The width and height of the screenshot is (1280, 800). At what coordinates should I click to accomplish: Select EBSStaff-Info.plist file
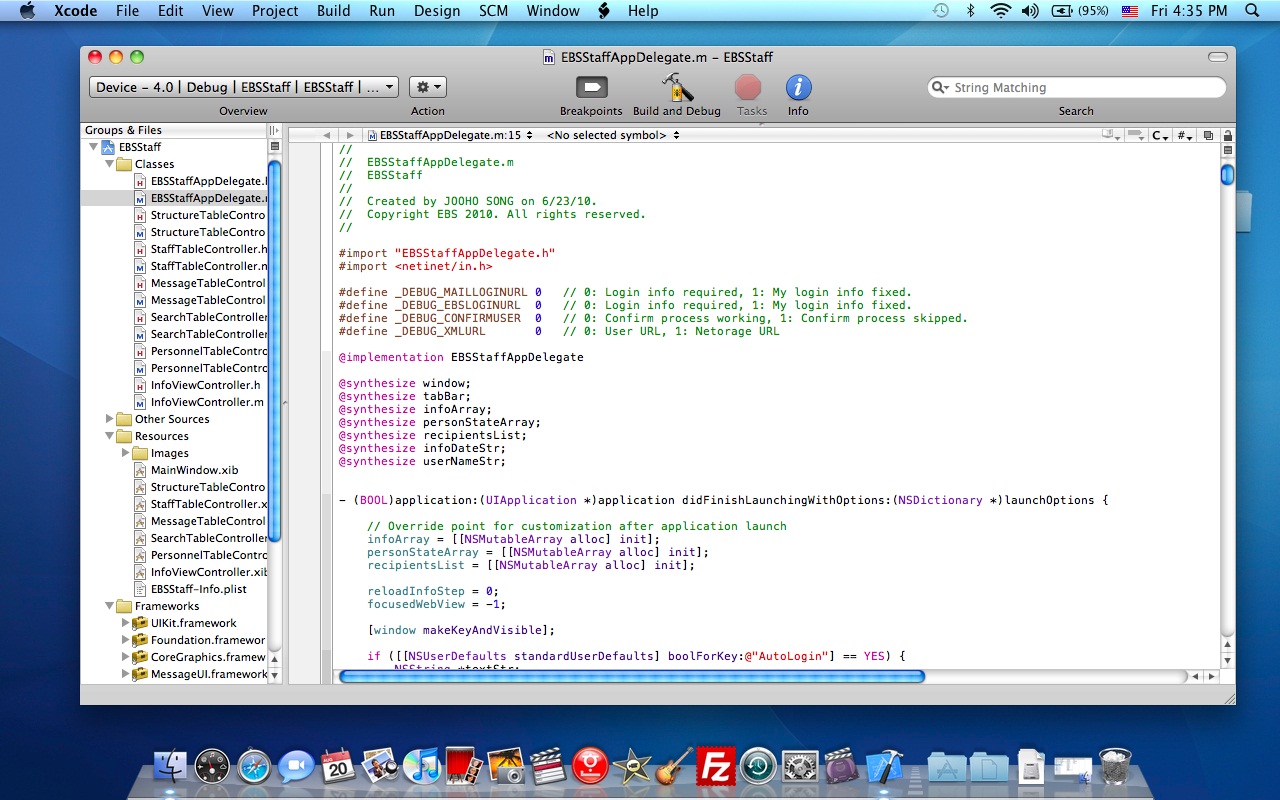(x=198, y=589)
